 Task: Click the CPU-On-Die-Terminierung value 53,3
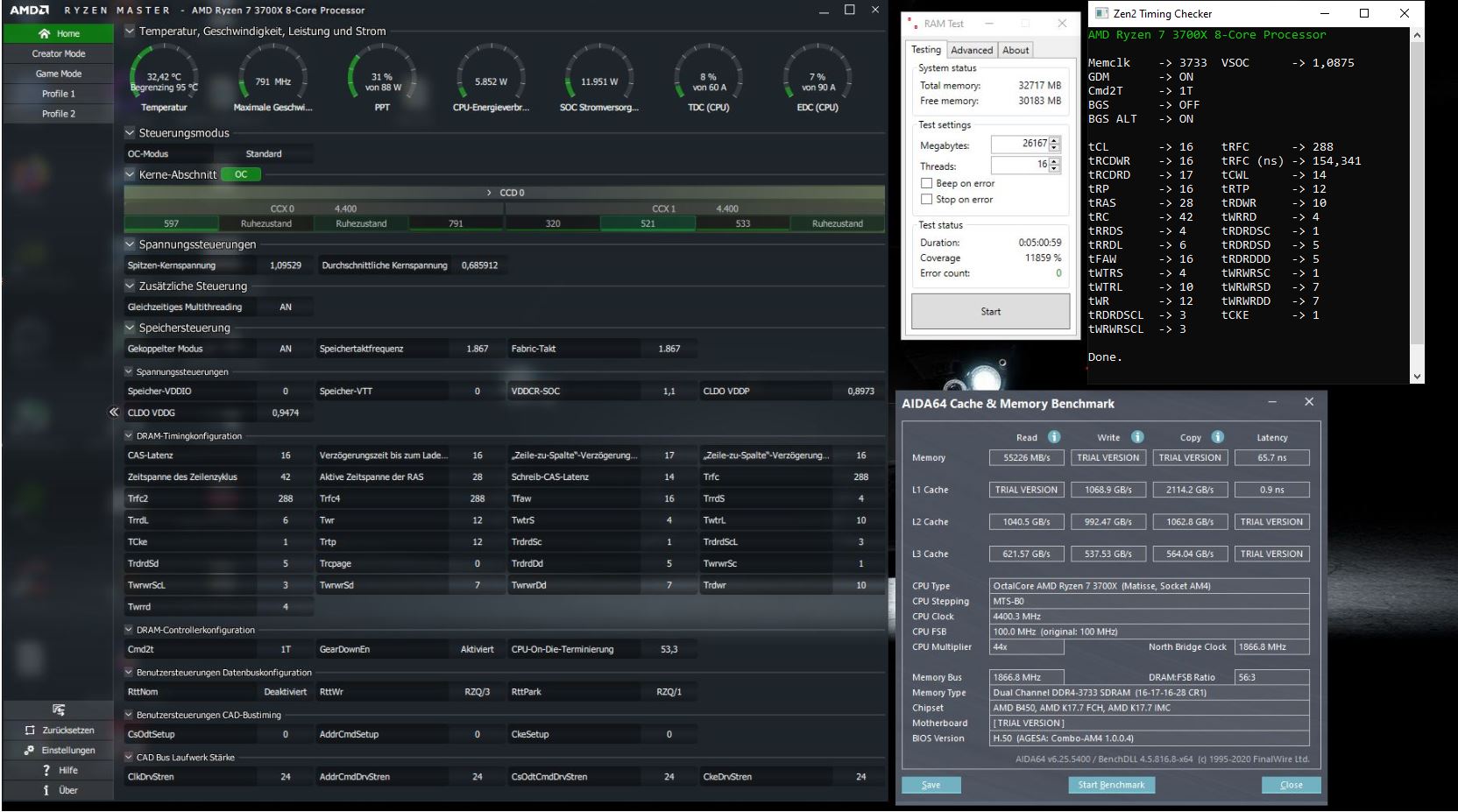pos(669,650)
